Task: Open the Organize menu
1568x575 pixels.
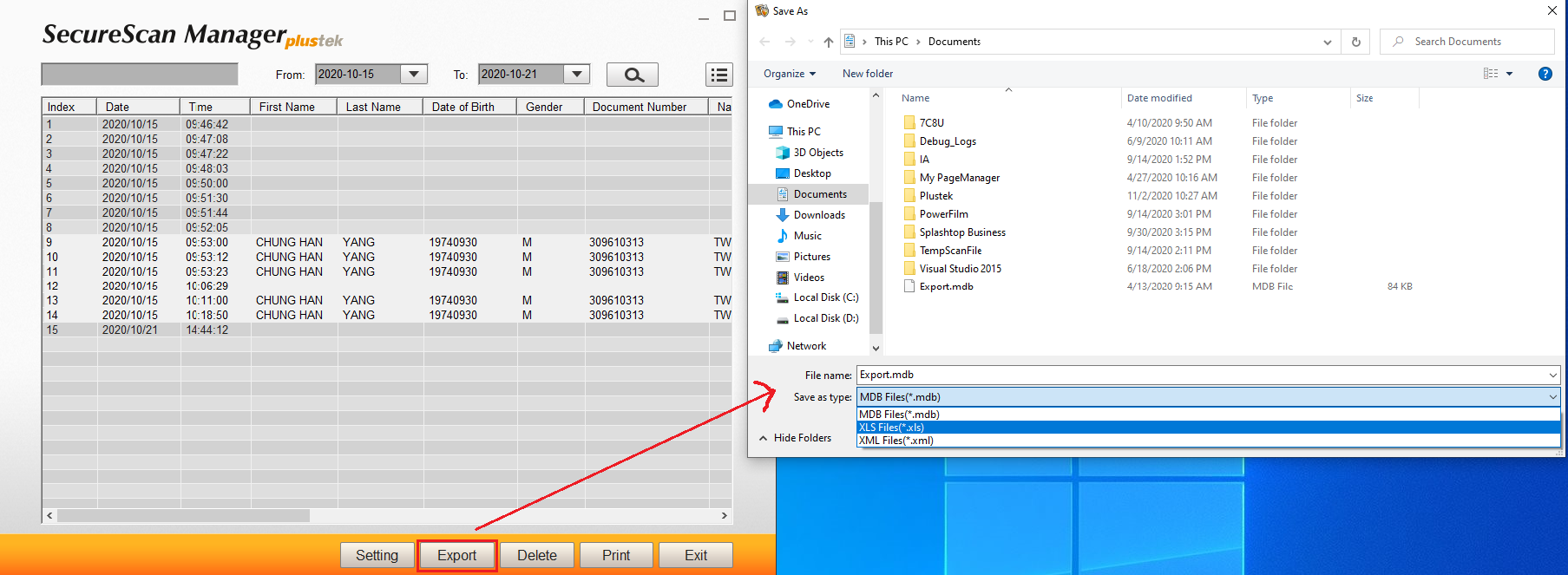Action: pyautogui.click(x=789, y=74)
